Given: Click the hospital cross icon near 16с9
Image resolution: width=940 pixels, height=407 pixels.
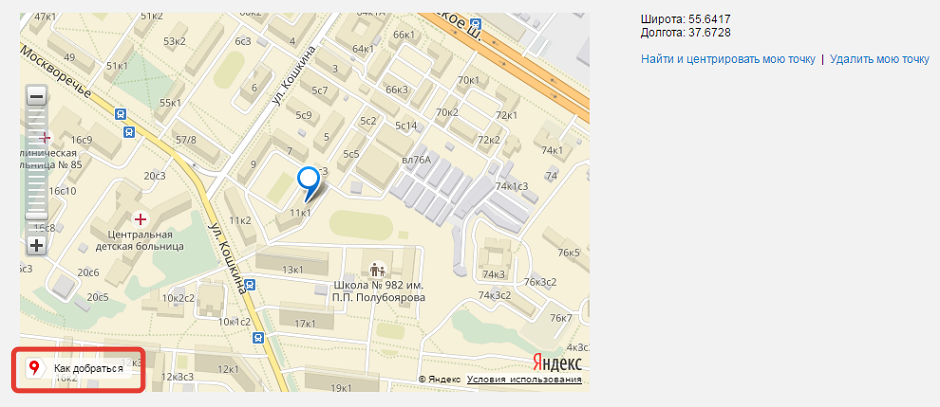Looking at the screenshot, I should [44, 138].
